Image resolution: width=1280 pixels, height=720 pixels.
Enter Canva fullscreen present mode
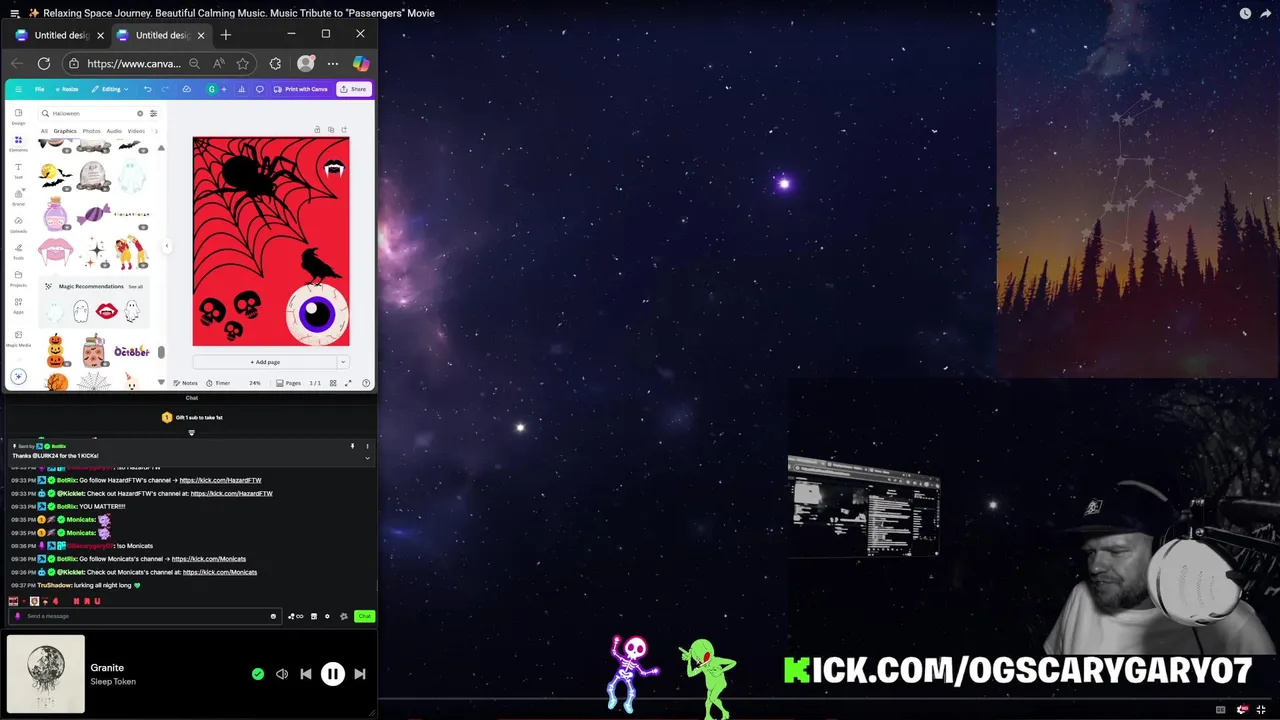click(x=348, y=383)
